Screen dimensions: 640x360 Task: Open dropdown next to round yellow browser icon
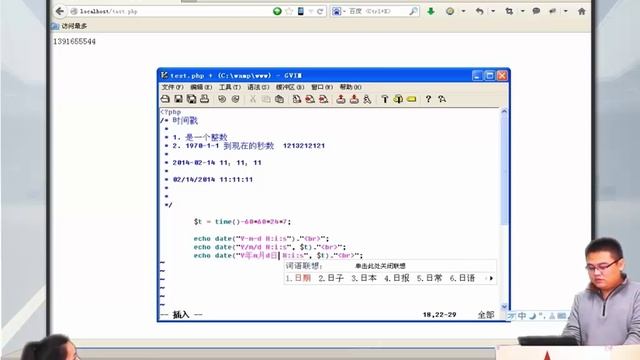coord(463,11)
